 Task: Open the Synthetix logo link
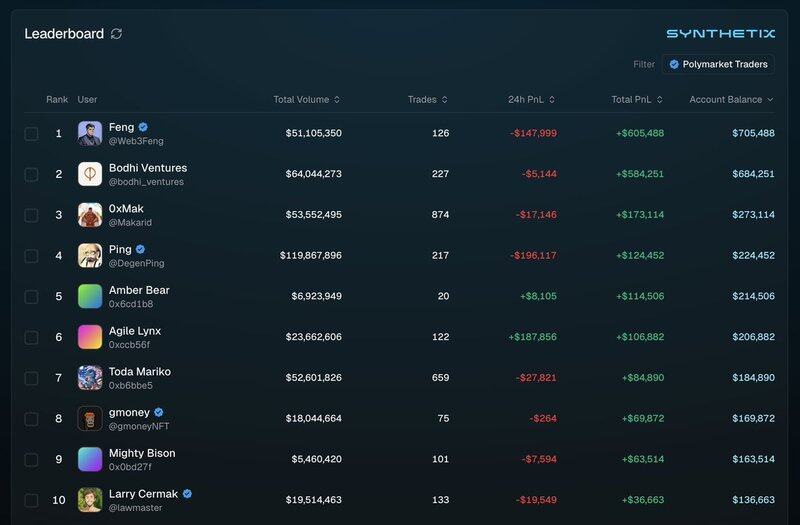pos(720,34)
